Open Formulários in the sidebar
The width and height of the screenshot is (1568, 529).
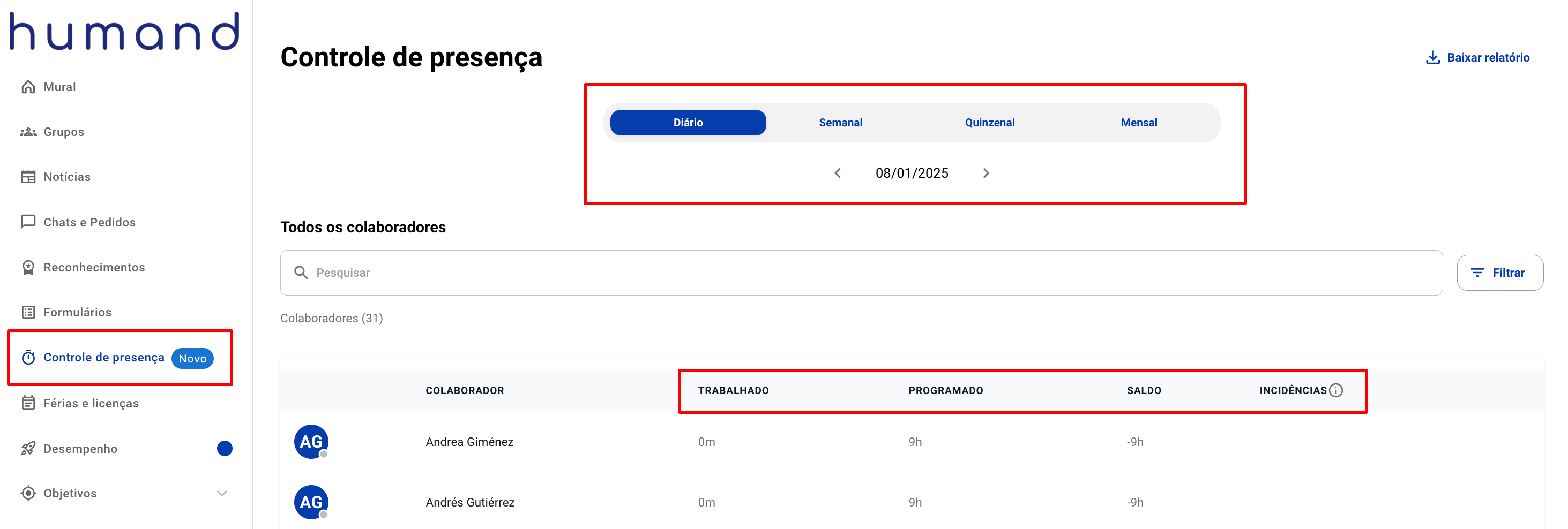pos(77,313)
